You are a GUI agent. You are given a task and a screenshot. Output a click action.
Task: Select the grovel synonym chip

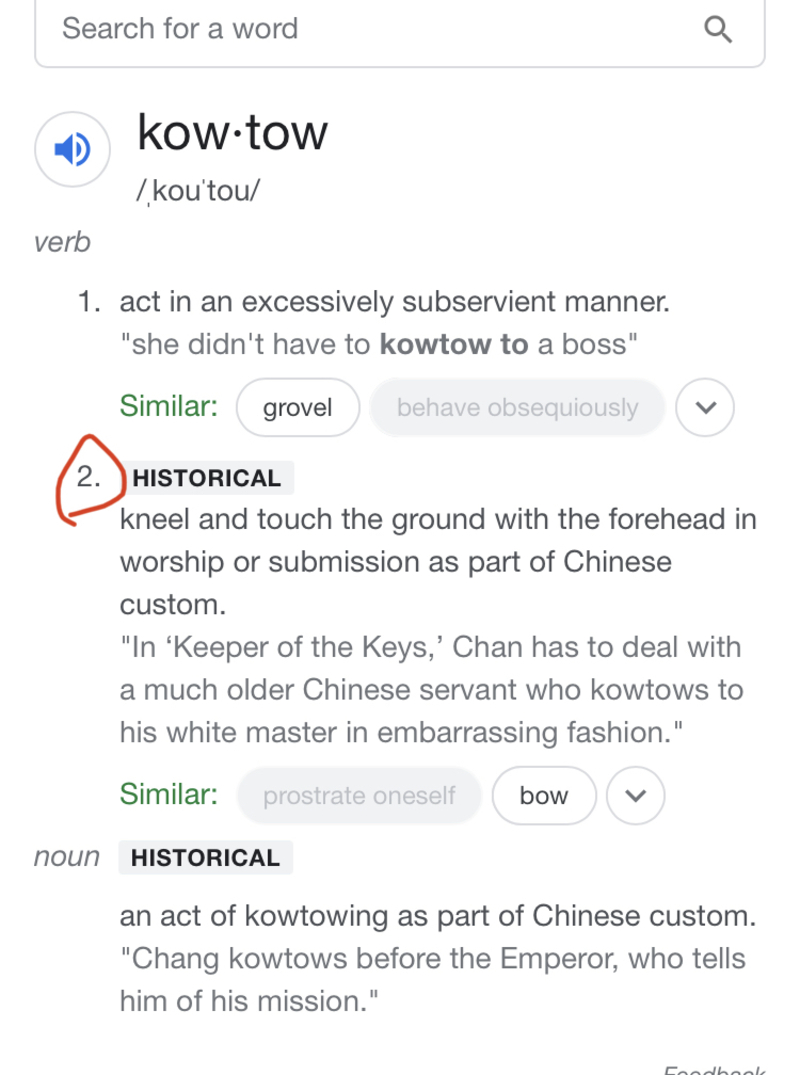click(x=298, y=407)
